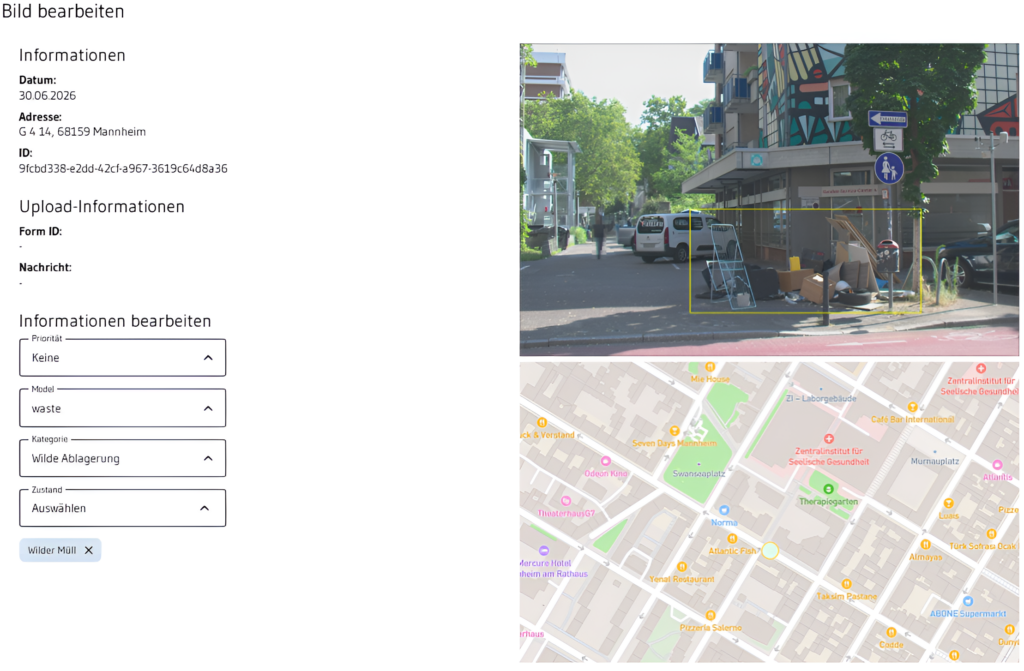Select the image ID text

123,169
